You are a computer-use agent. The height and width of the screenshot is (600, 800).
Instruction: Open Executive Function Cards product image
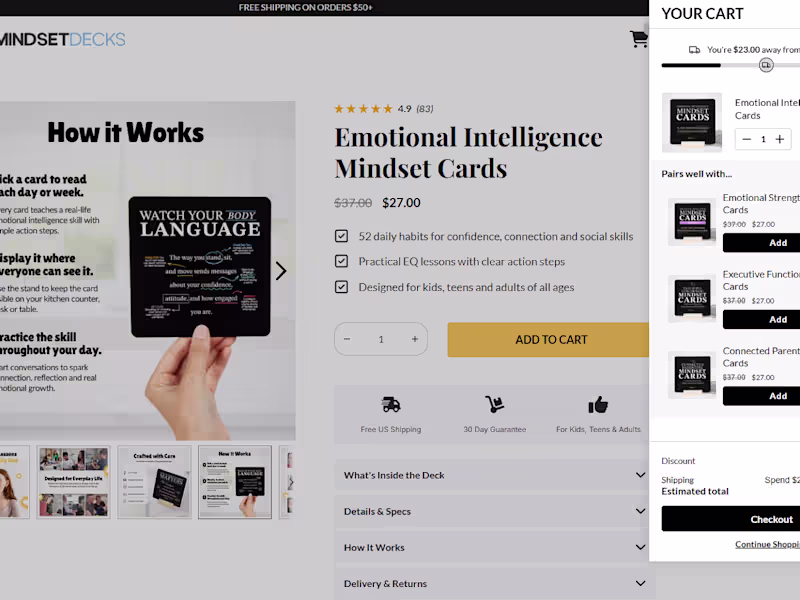[x=692, y=298]
